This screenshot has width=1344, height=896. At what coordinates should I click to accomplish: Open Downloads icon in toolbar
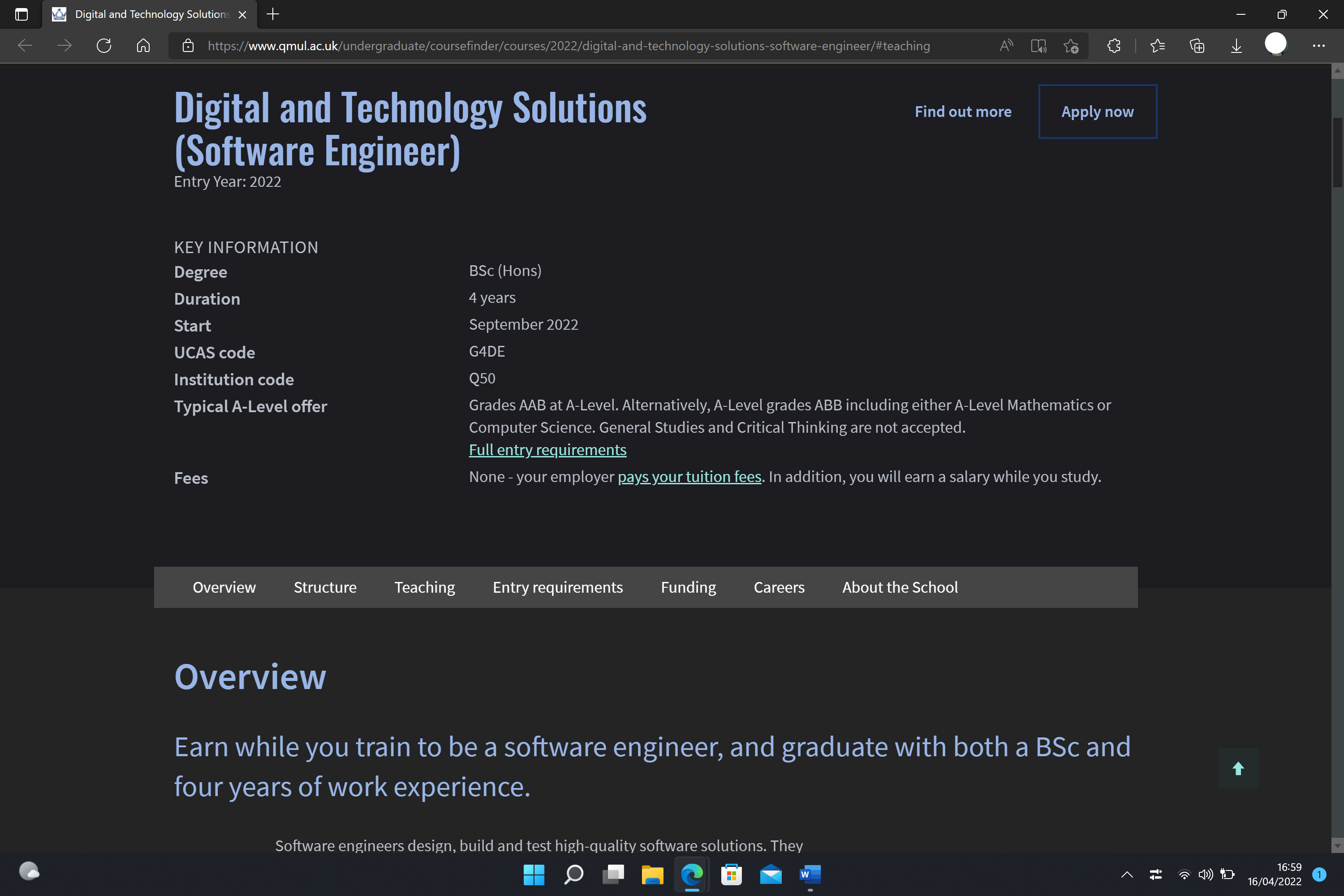(x=1236, y=46)
